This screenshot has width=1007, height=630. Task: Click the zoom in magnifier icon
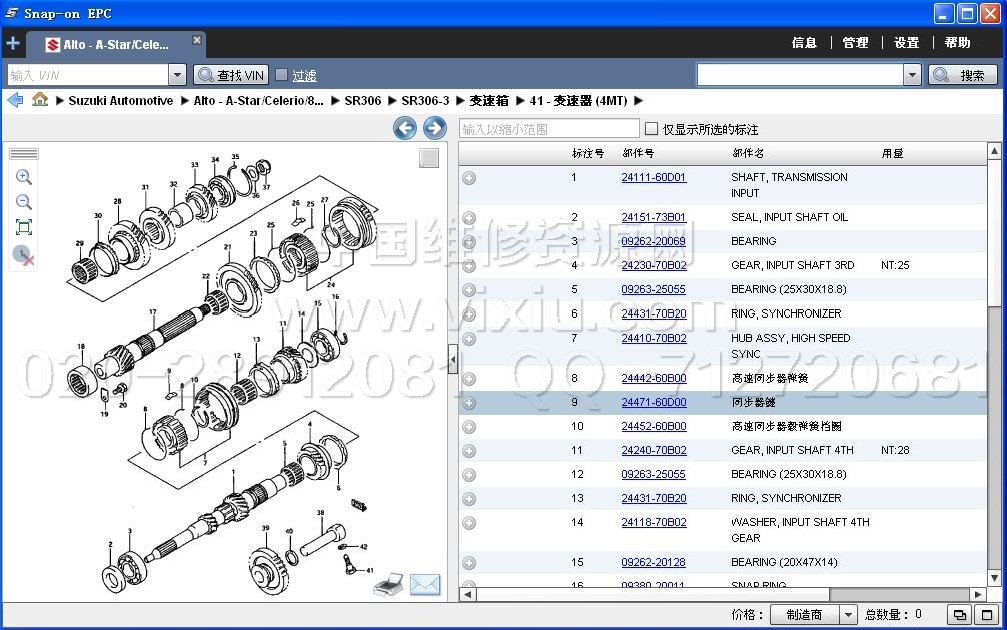point(24,177)
